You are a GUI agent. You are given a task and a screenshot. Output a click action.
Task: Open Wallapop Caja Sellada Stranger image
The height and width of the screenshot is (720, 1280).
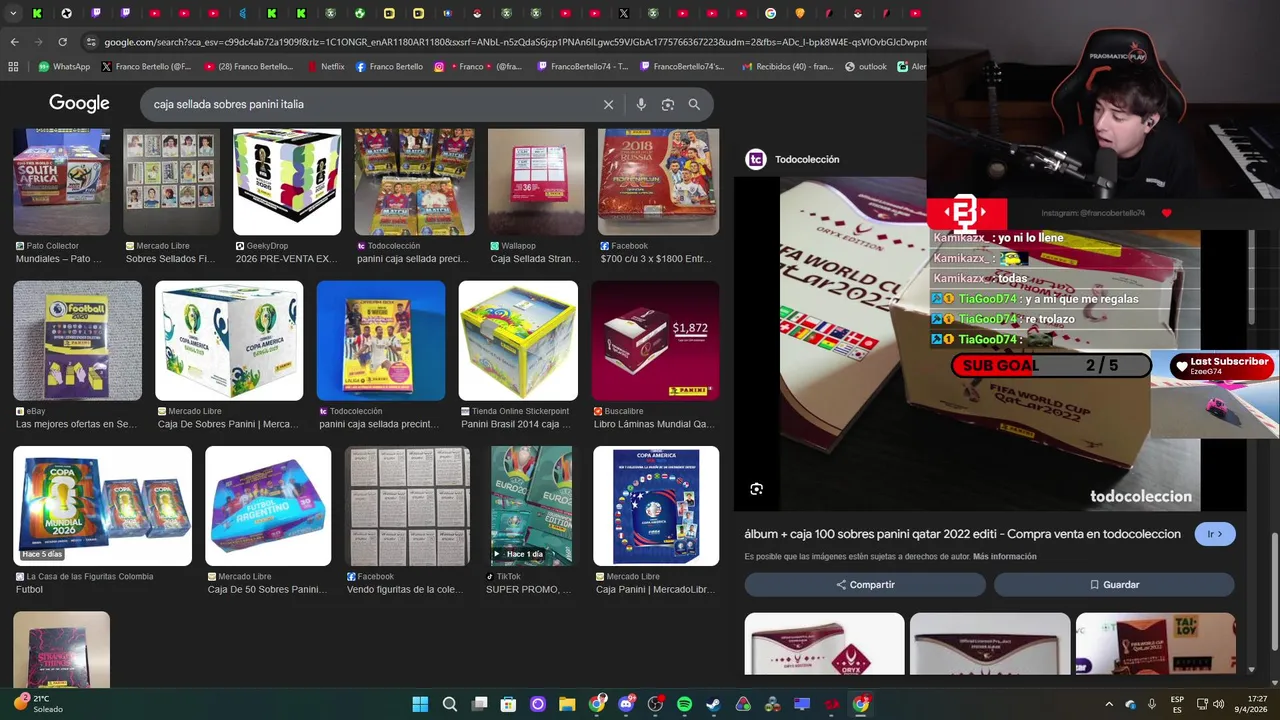point(536,182)
